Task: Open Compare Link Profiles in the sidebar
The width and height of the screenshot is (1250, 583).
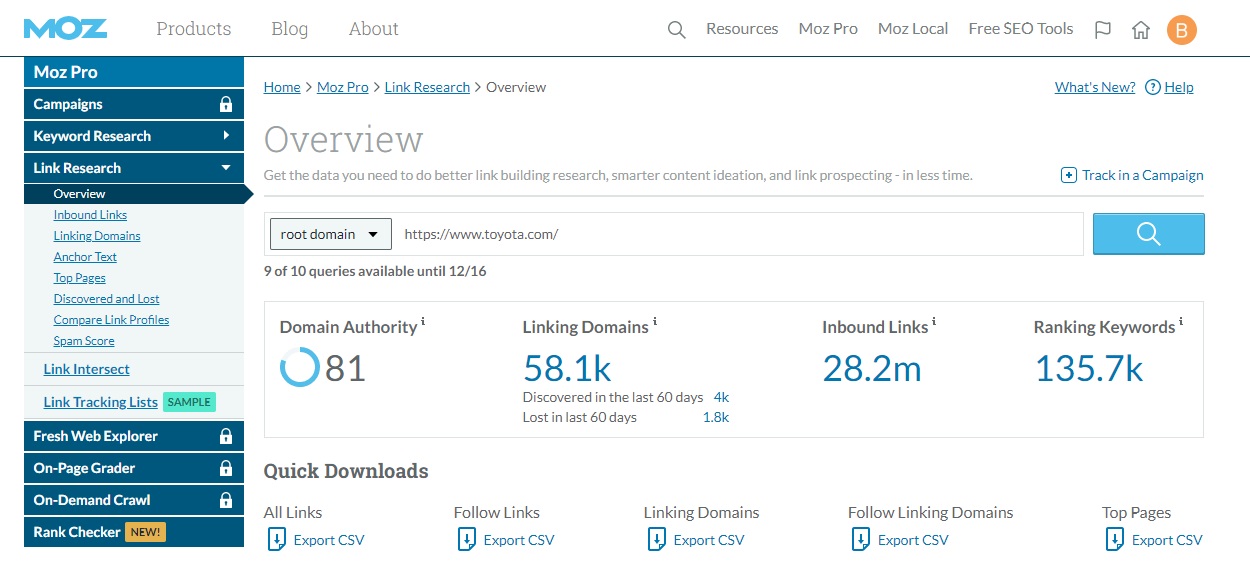Action: [112, 320]
